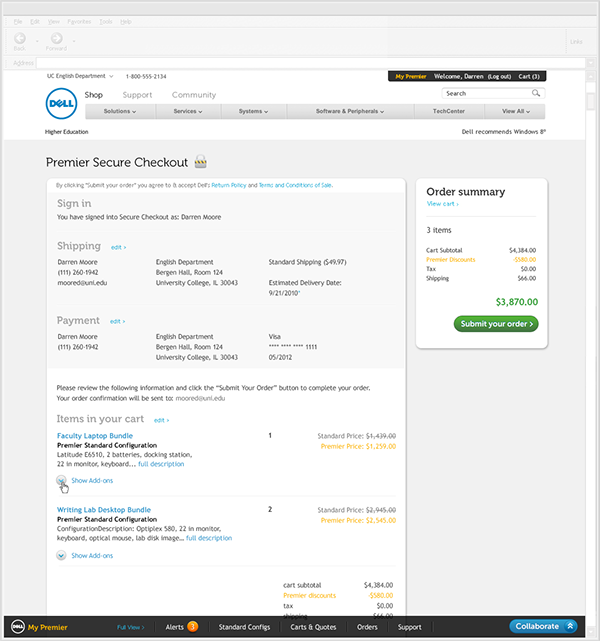The width and height of the screenshot is (600, 641).
Task: Open Cart (3) in the top bar
Action: [x=529, y=76]
